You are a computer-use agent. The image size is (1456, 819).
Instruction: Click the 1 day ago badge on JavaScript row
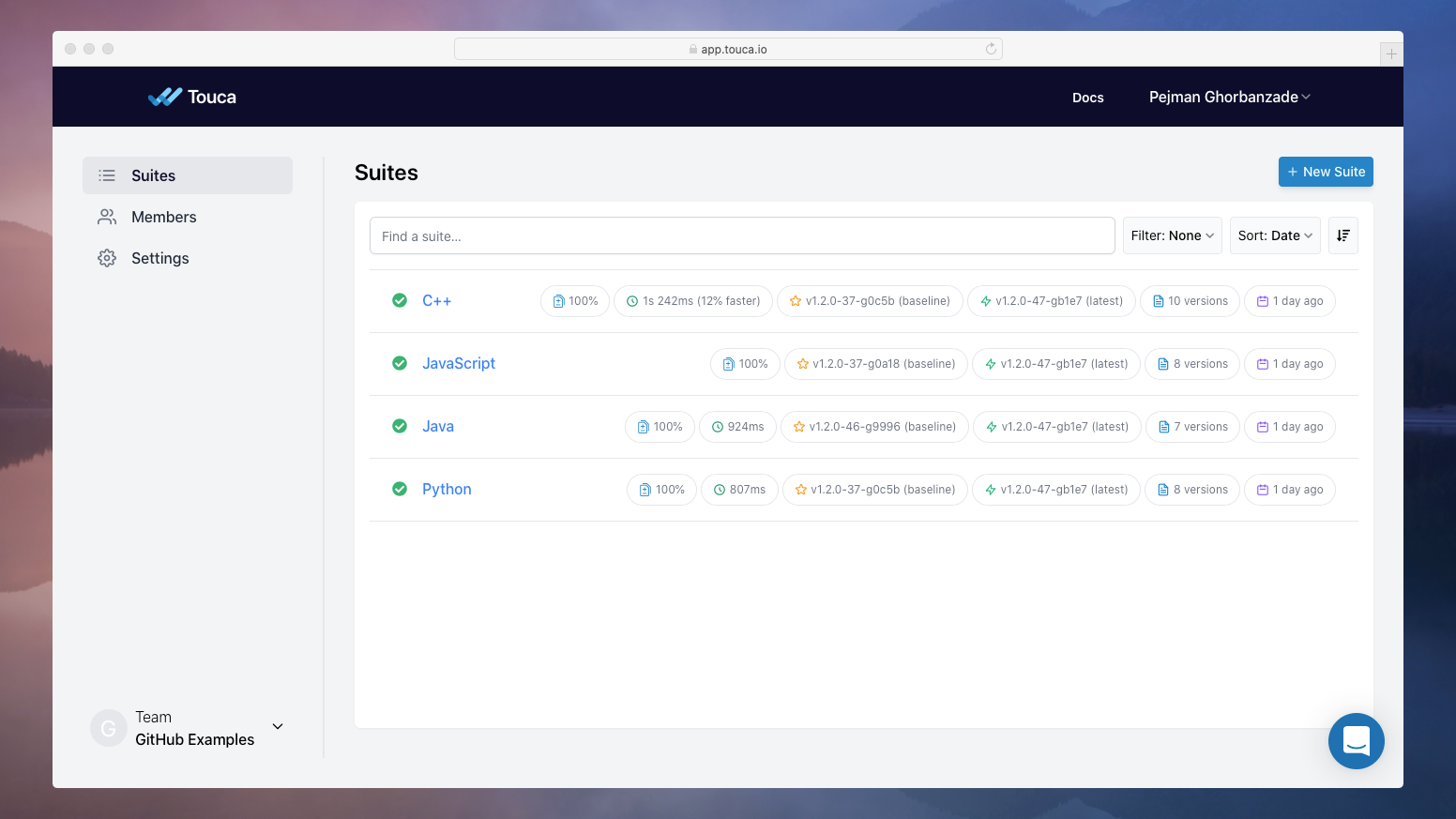1290,364
